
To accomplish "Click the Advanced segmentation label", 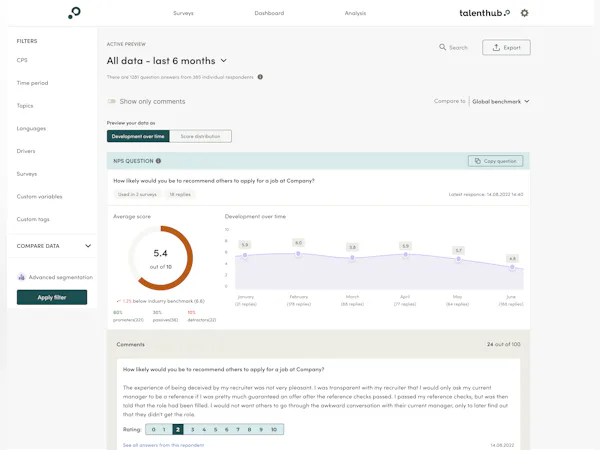I will [61, 277].
